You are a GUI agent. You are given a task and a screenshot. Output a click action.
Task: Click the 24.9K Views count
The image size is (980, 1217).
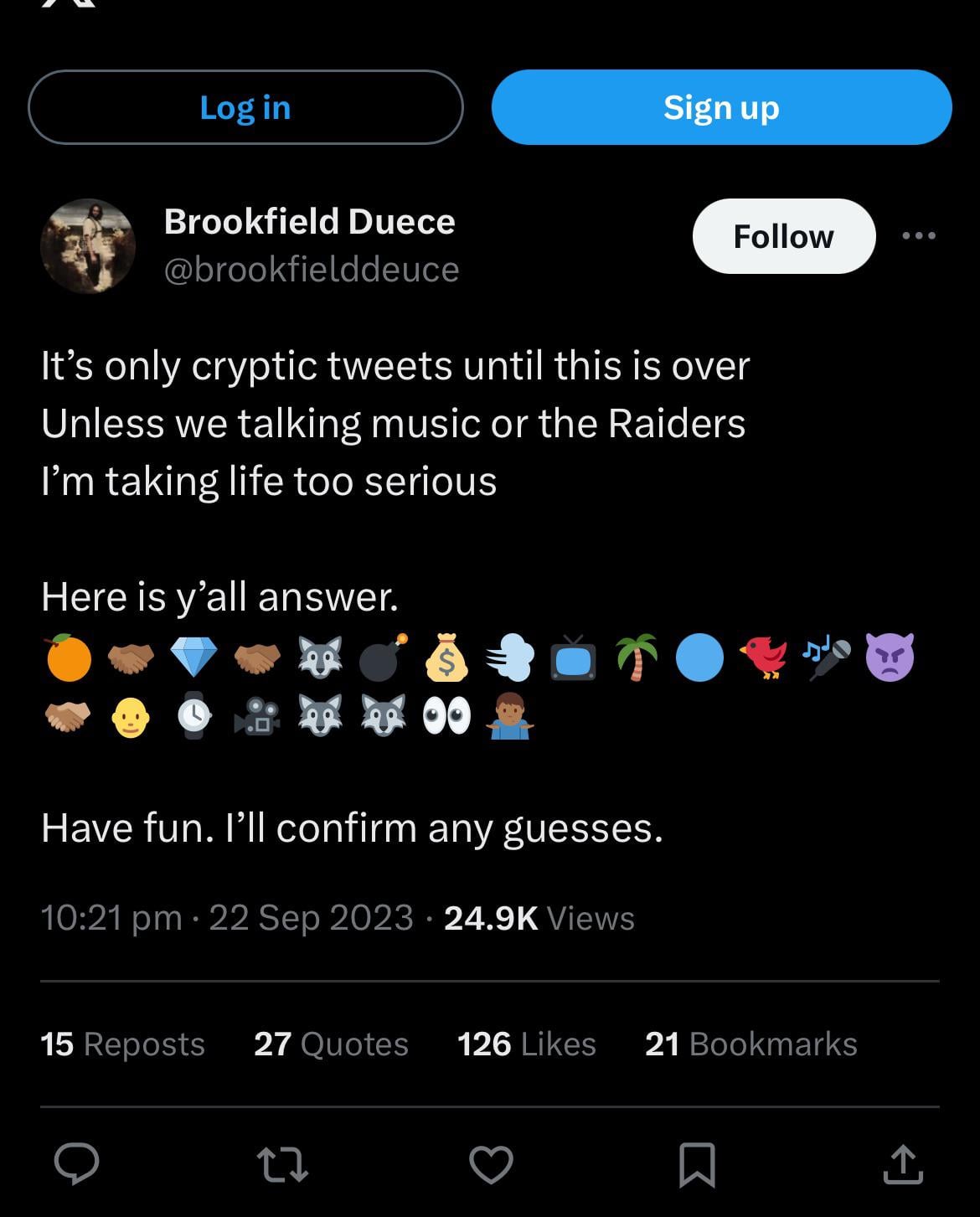pos(539,918)
